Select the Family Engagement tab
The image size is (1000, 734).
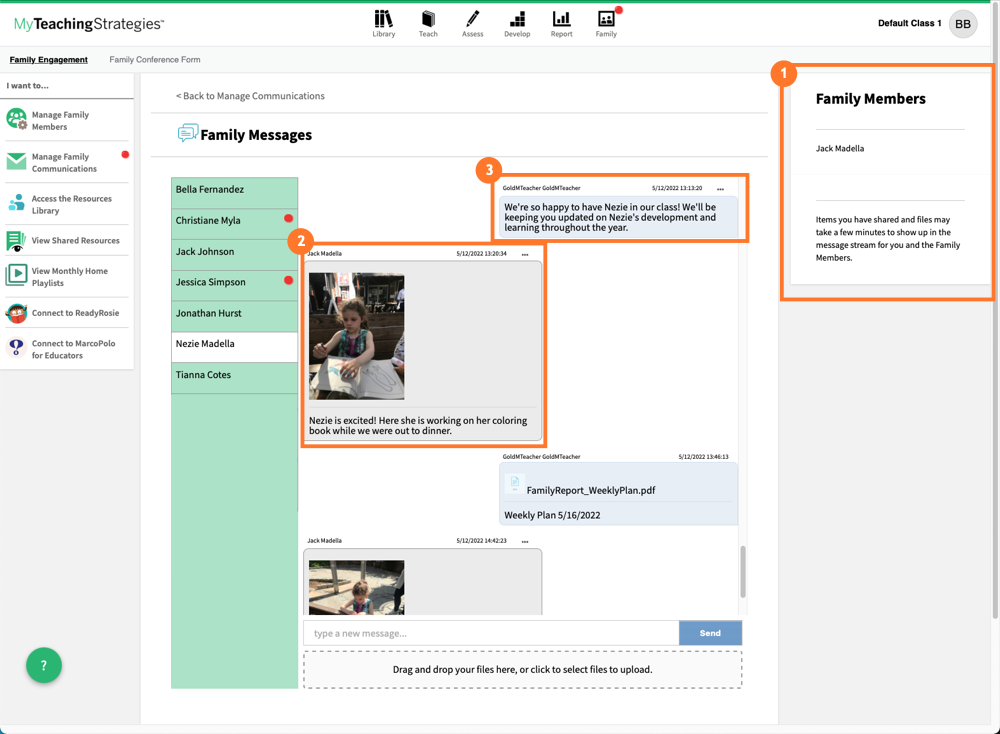(x=48, y=59)
